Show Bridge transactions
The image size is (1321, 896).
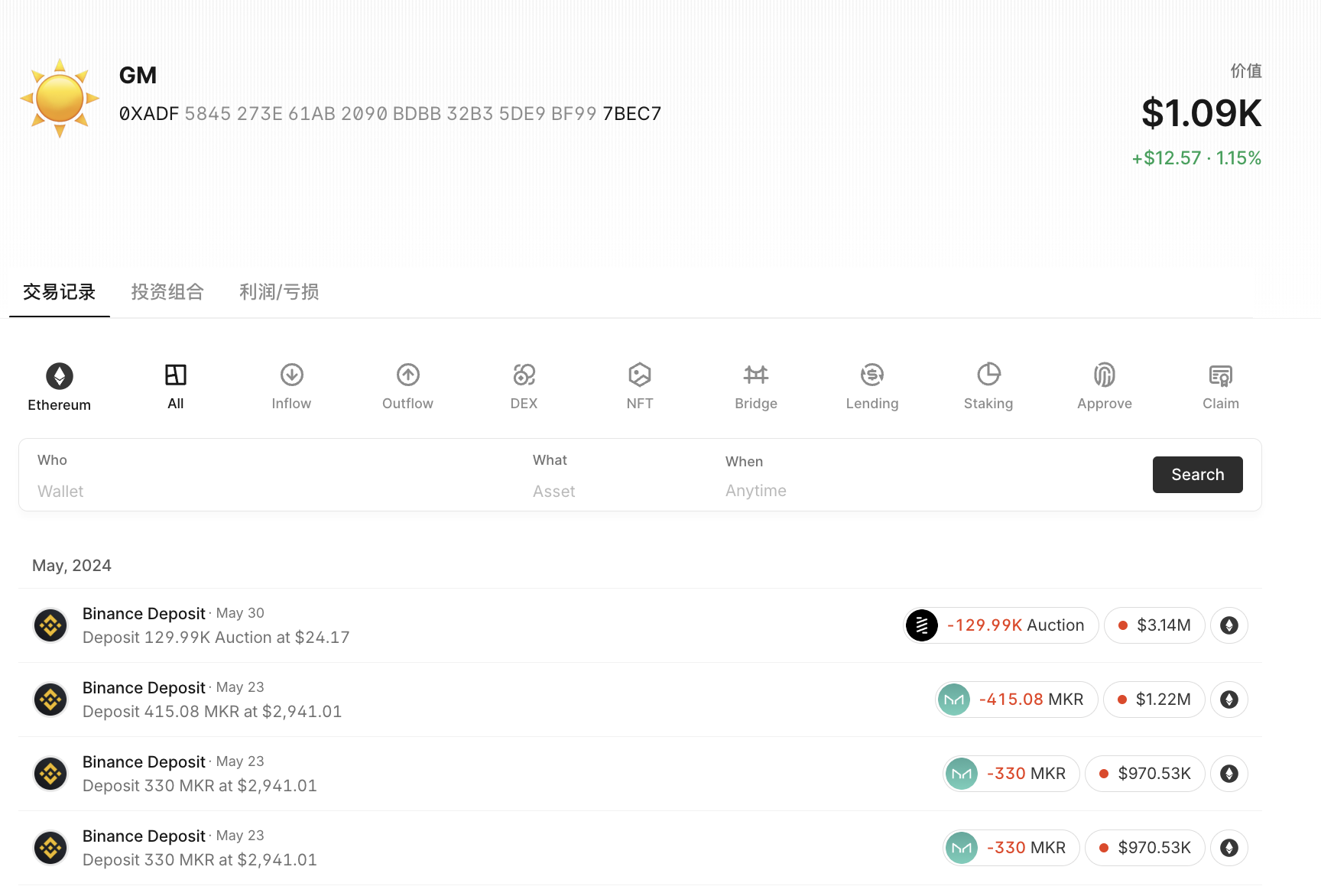(x=756, y=387)
